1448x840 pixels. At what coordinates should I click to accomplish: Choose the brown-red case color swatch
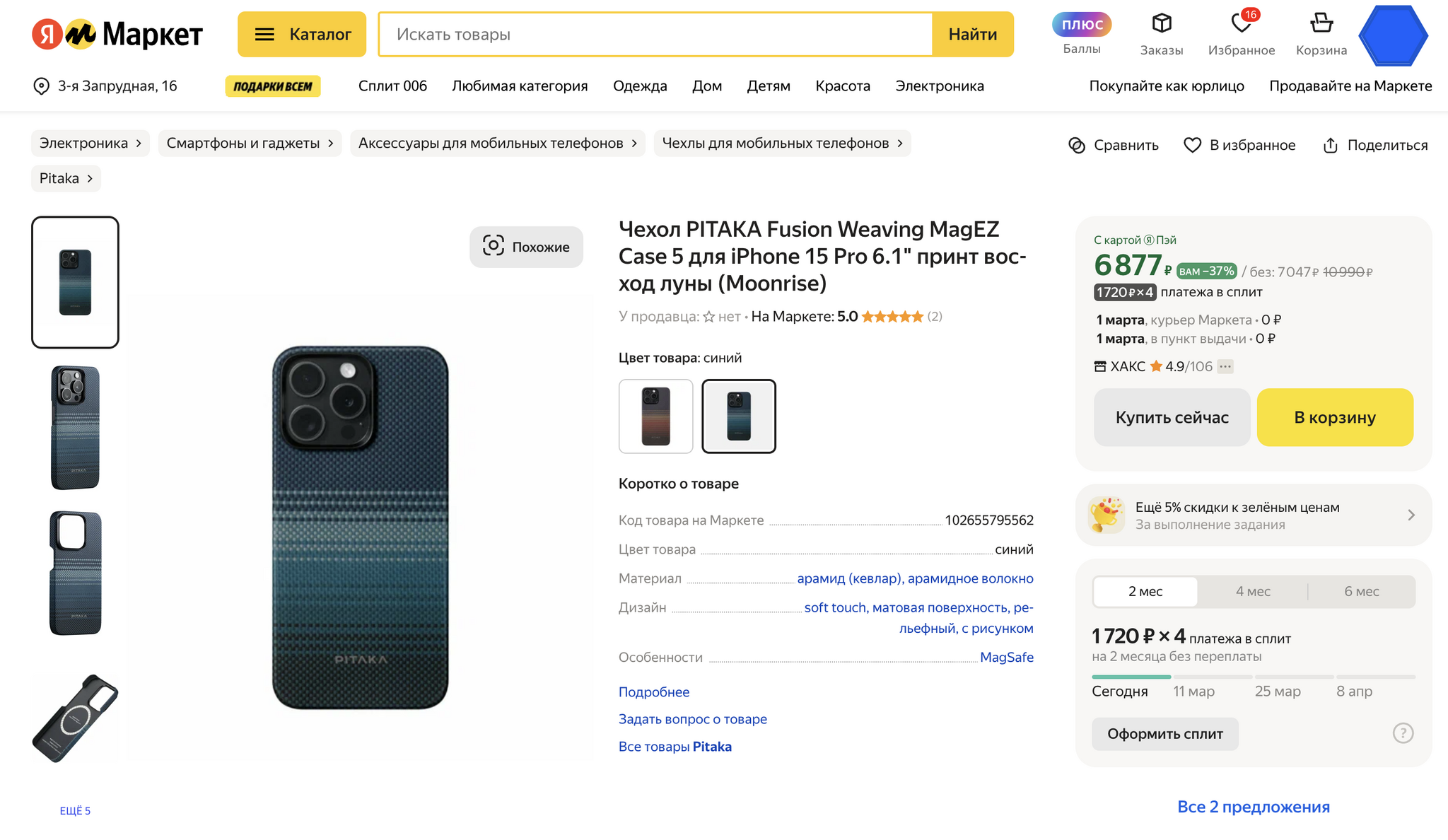[655, 416]
